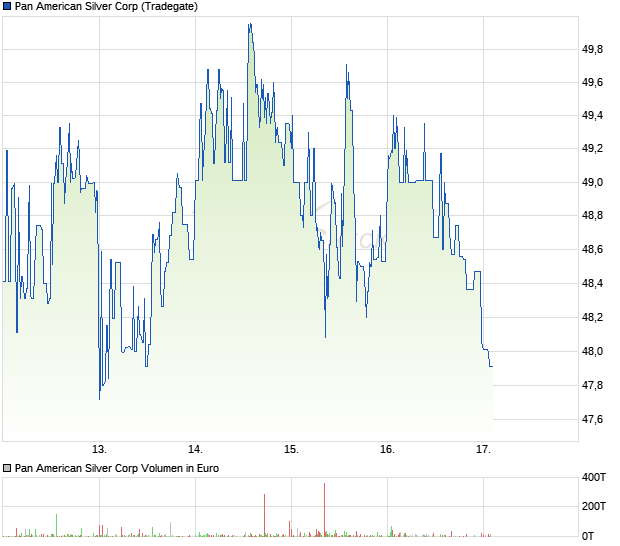Click the chart title 'Pan American Silver Corp (Tradegate)'
Viewport: 620px width, 546px height.
tap(106, 6)
